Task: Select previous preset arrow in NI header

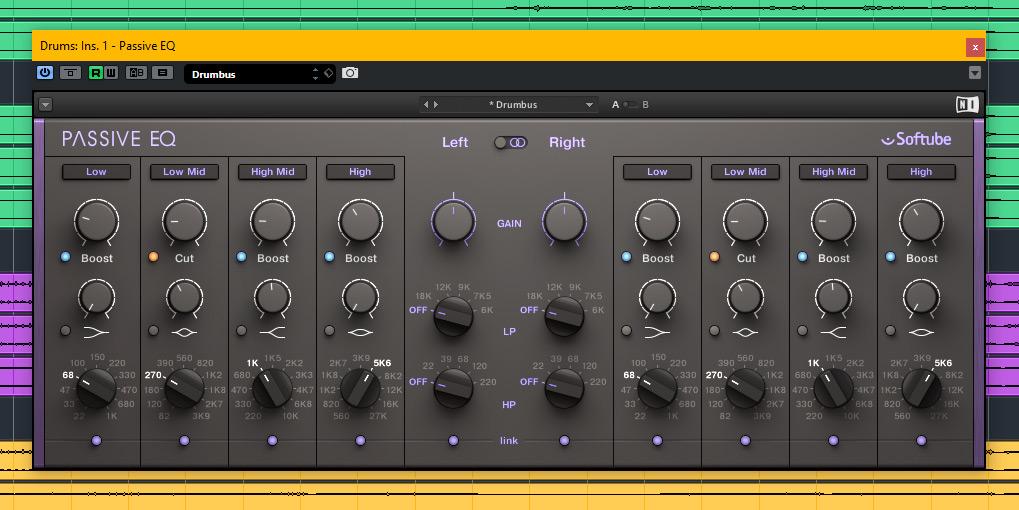Action: (426, 105)
